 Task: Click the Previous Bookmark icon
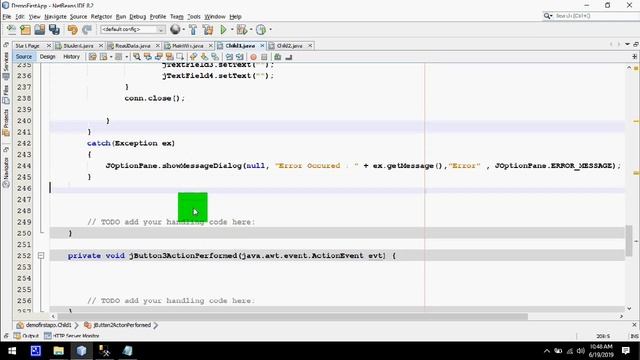click(193, 57)
